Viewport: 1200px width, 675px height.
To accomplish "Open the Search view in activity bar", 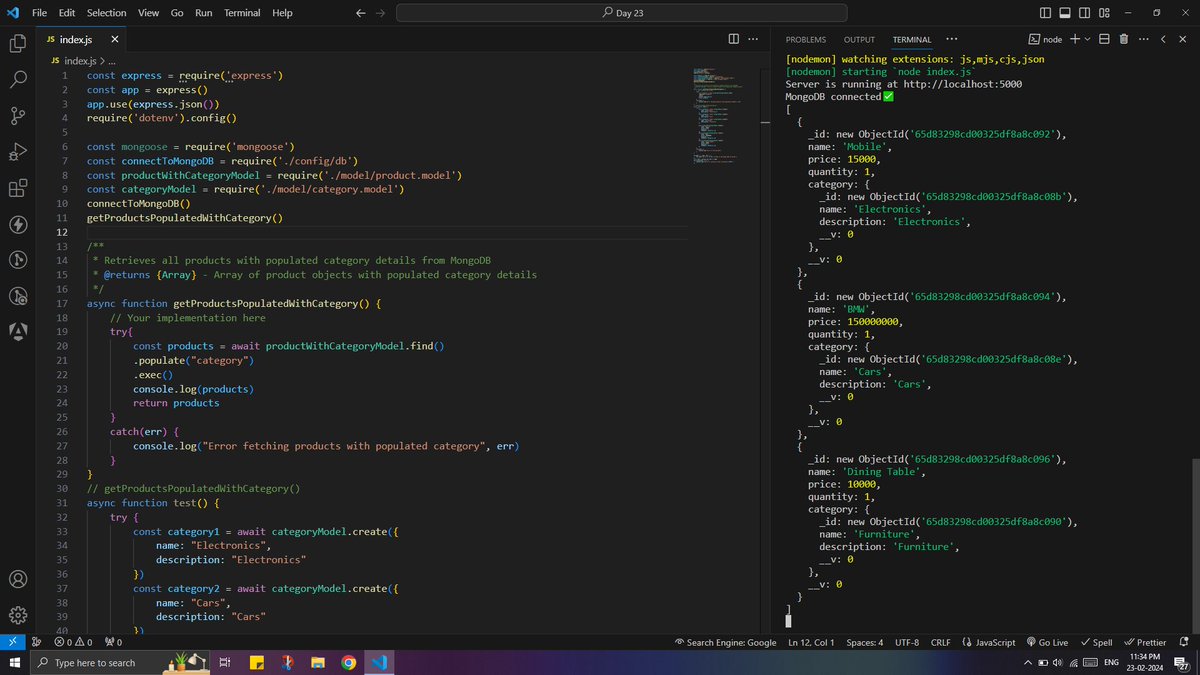I will (x=17, y=80).
